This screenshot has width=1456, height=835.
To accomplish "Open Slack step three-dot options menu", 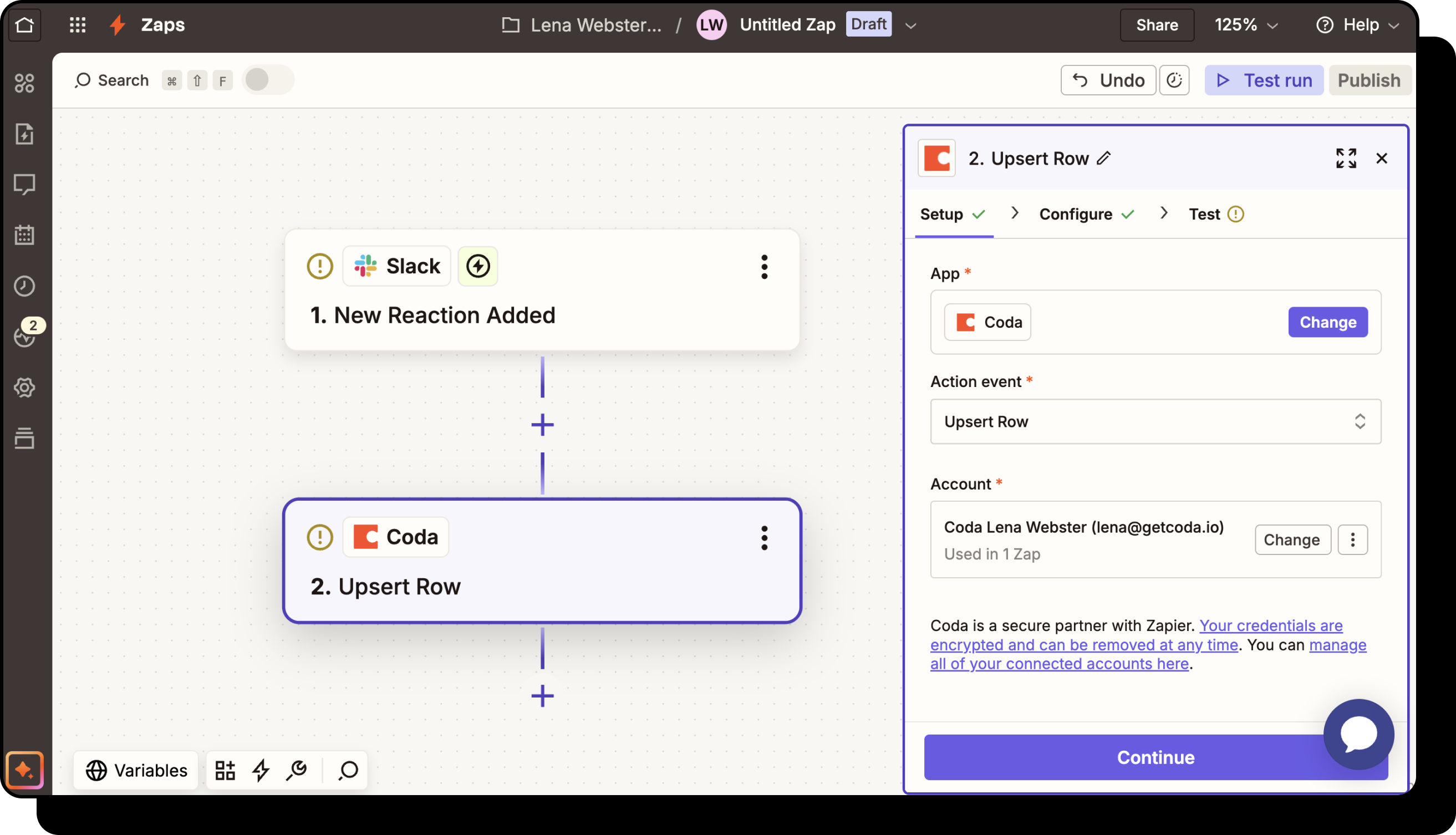I will [764, 267].
